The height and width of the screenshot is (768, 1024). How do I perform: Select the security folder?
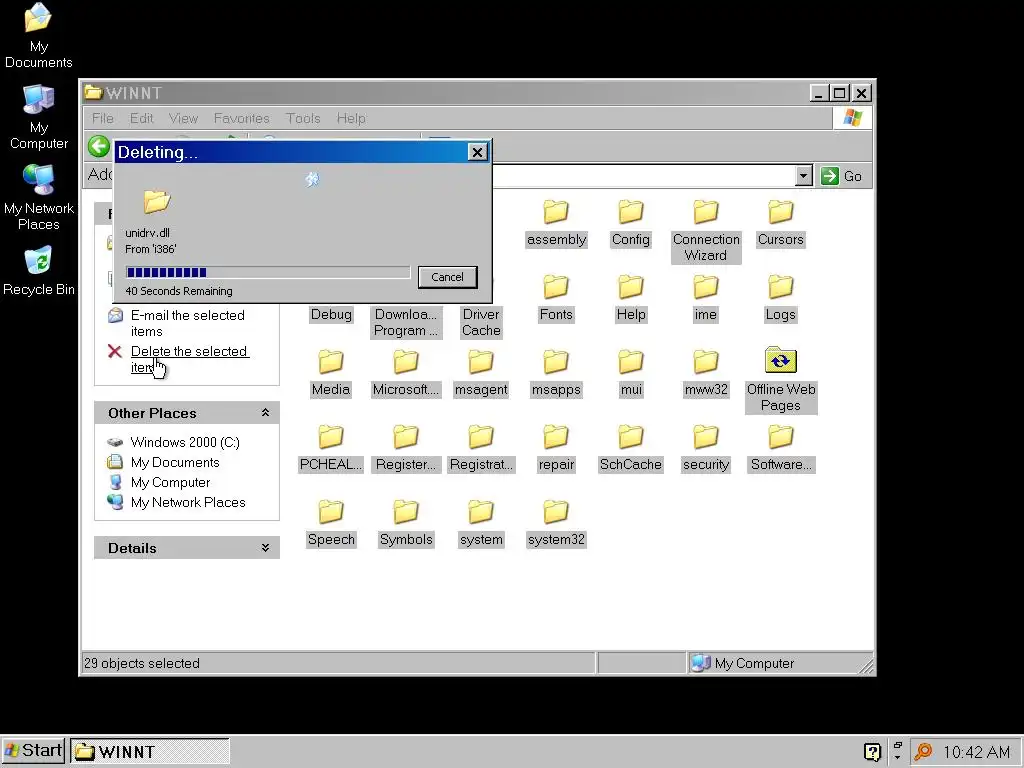(x=706, y=449)
